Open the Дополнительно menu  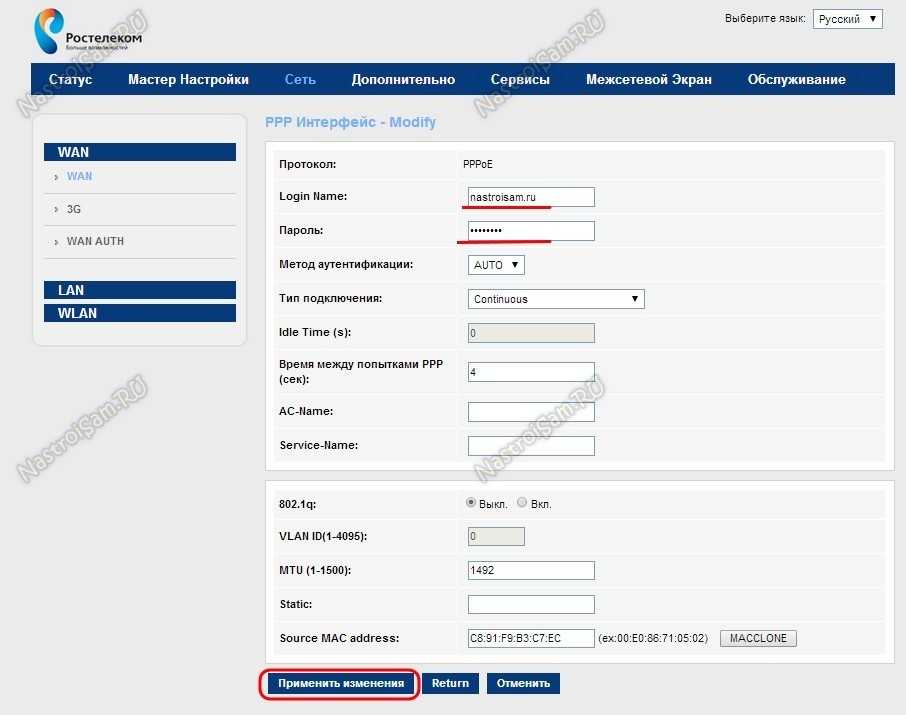tap(403, 80)
